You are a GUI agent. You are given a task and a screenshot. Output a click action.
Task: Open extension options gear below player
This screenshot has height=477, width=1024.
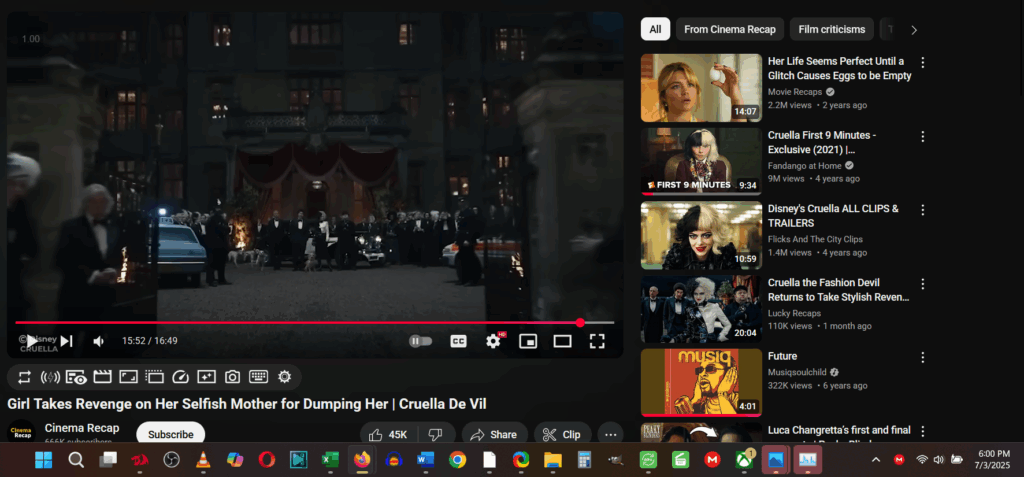point(284,377)
